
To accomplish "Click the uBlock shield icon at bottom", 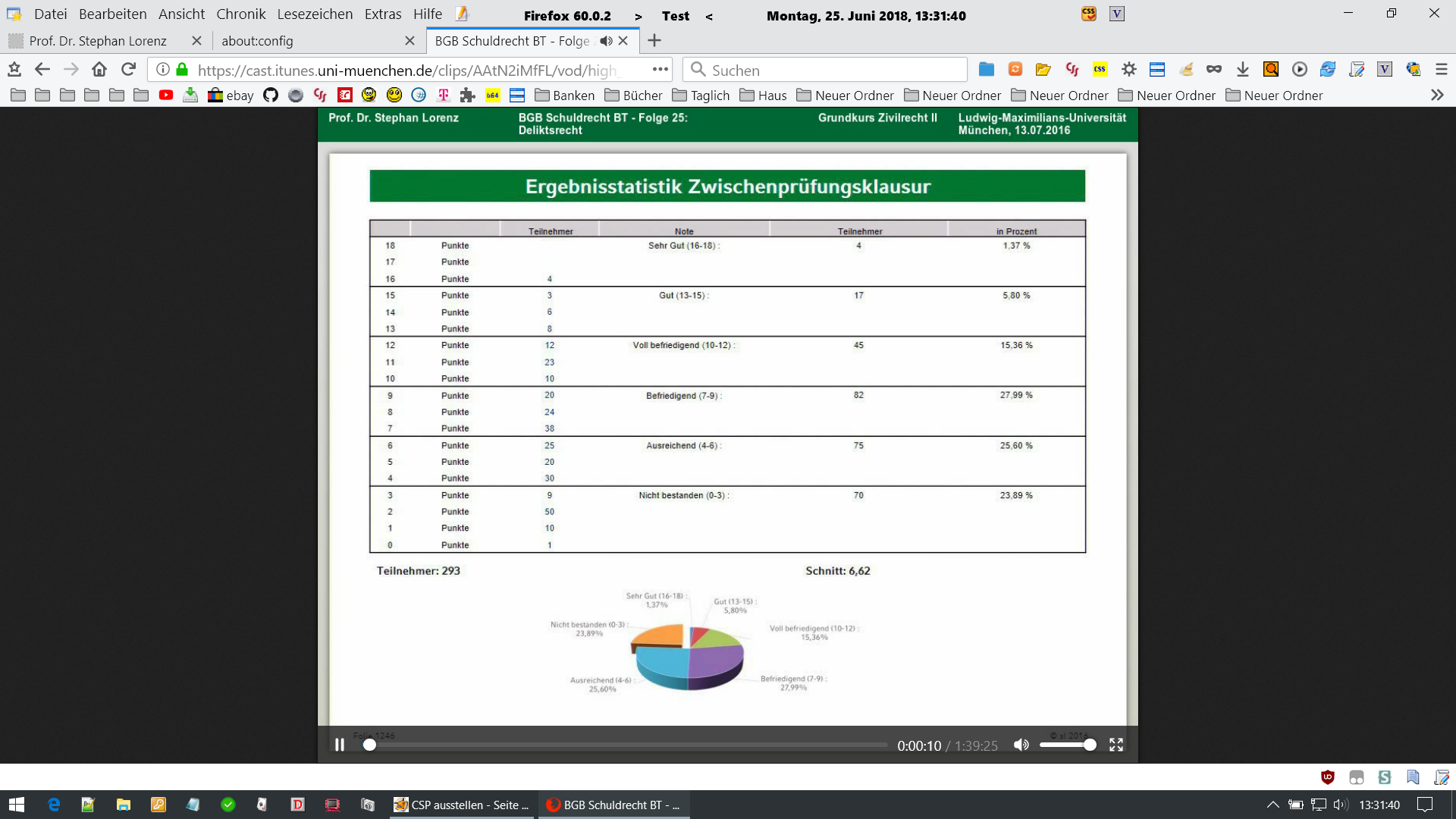I will click(x=1327, y=777).
